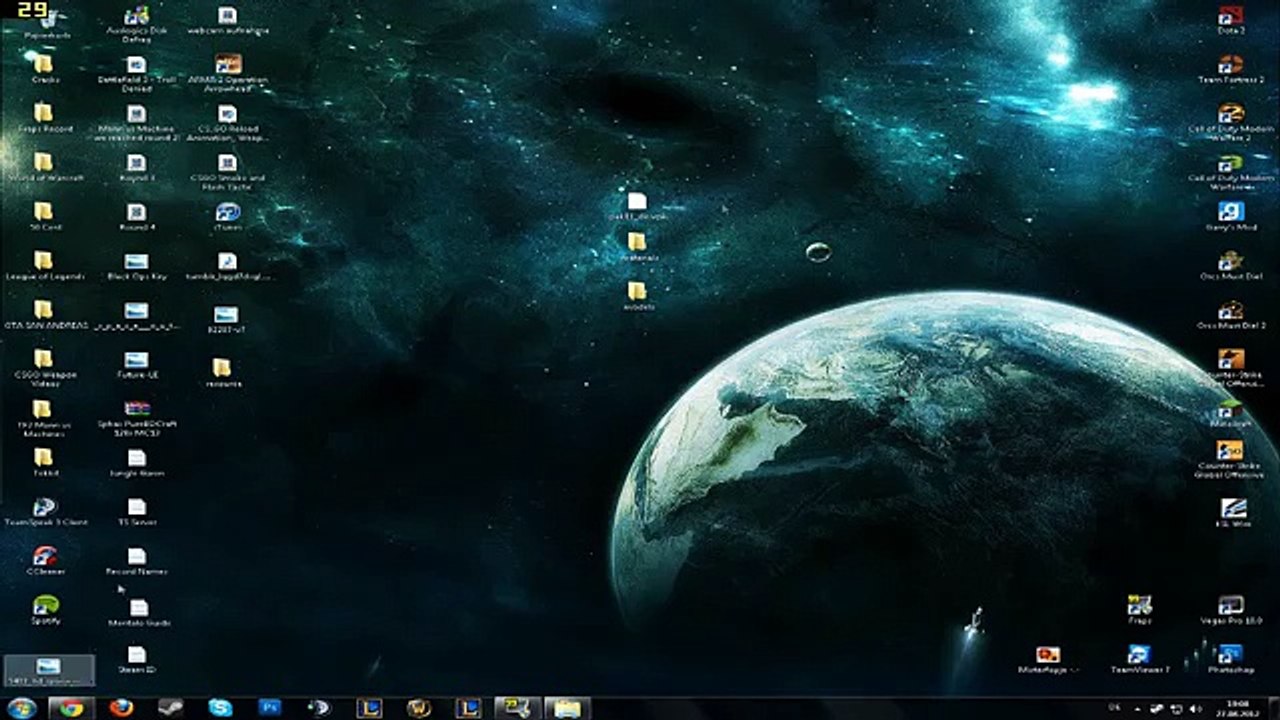Viewport: 1280px width, 720px height.
Task: Select the Steam ID text file
Action: (136, 658)
